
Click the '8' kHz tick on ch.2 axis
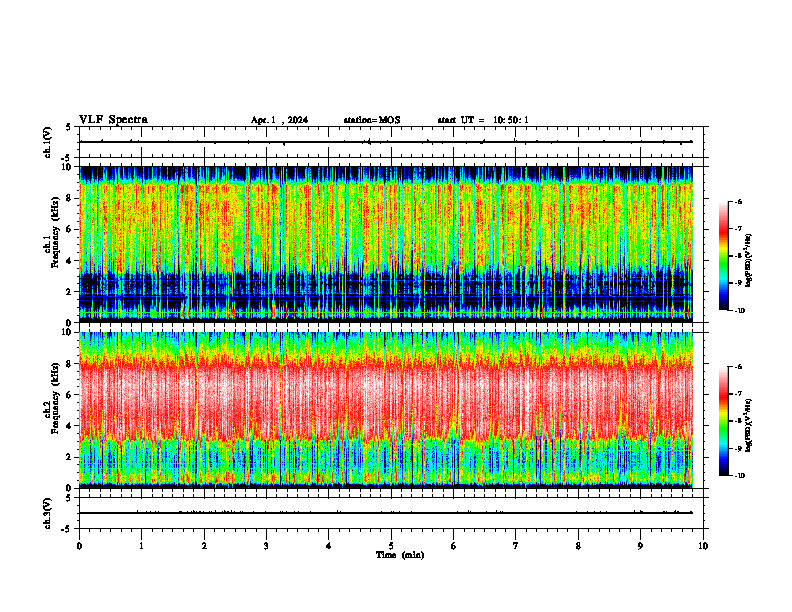70,364
